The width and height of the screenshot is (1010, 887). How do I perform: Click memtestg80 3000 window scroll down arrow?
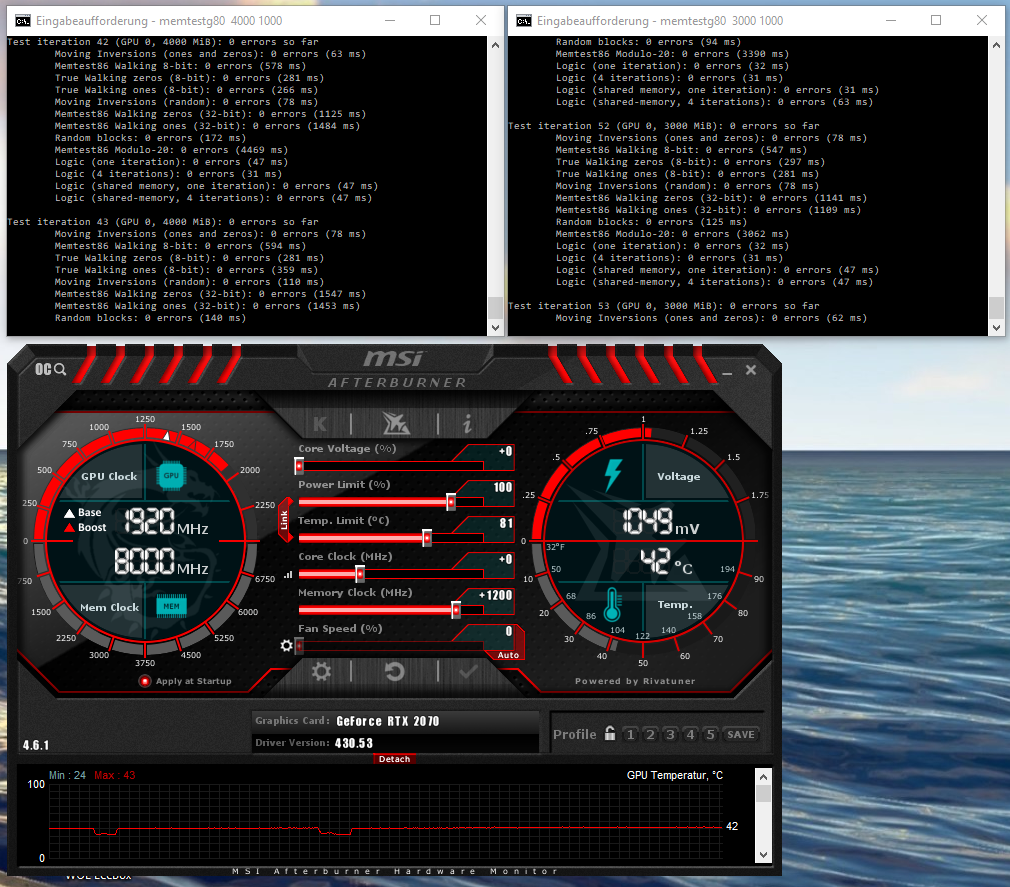(x=996, y=327)
